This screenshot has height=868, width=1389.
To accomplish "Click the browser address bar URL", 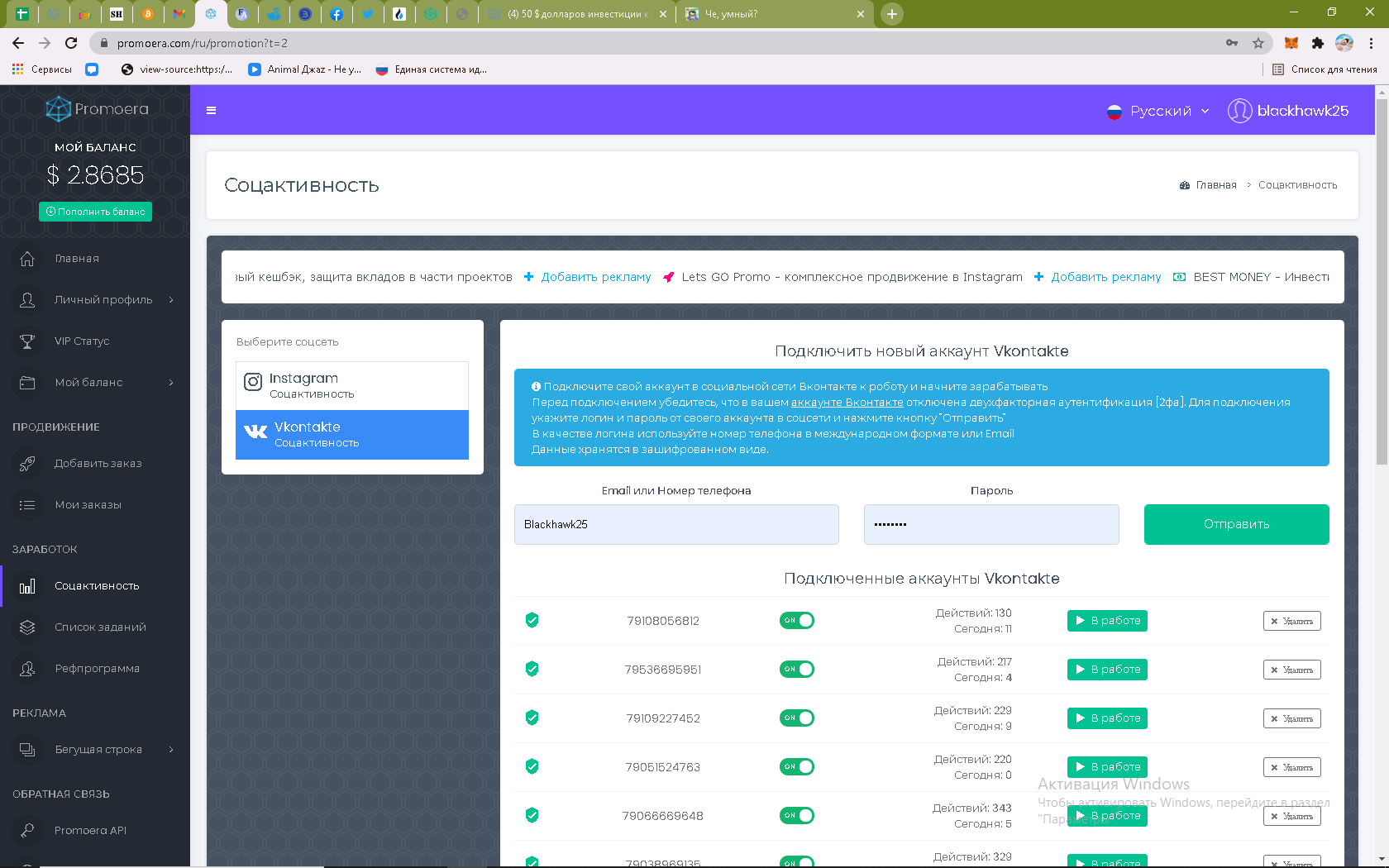I will tap(203, 43).
